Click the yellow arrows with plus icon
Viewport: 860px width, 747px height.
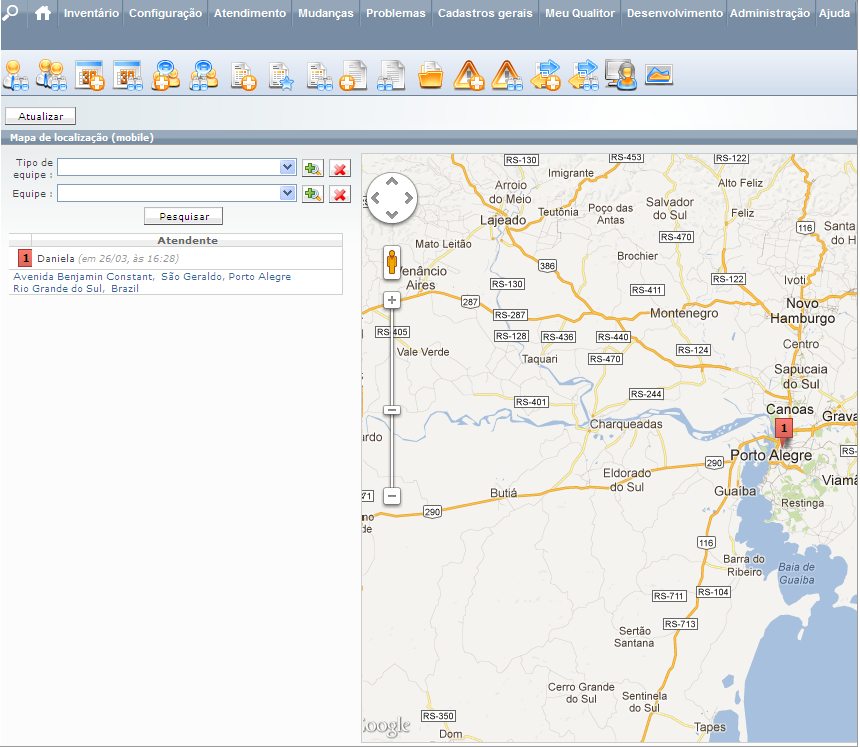(x=546, y=75)
